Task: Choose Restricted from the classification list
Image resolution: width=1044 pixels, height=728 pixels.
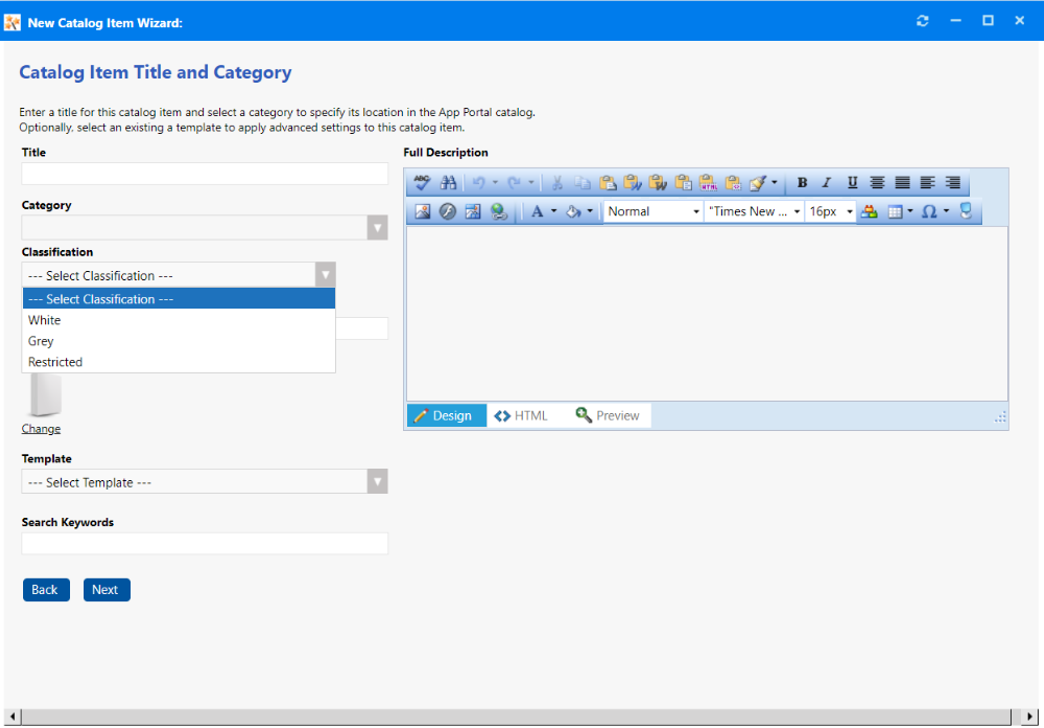Action: [56, 362]
